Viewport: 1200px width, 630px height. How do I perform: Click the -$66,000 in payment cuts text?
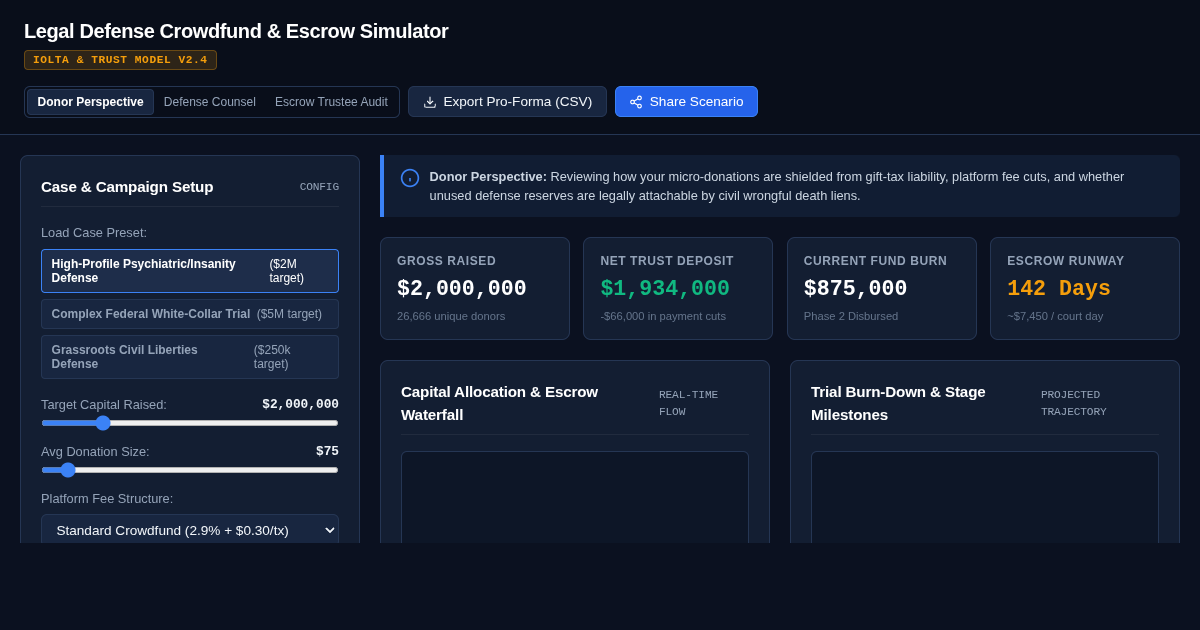[663, 316]
